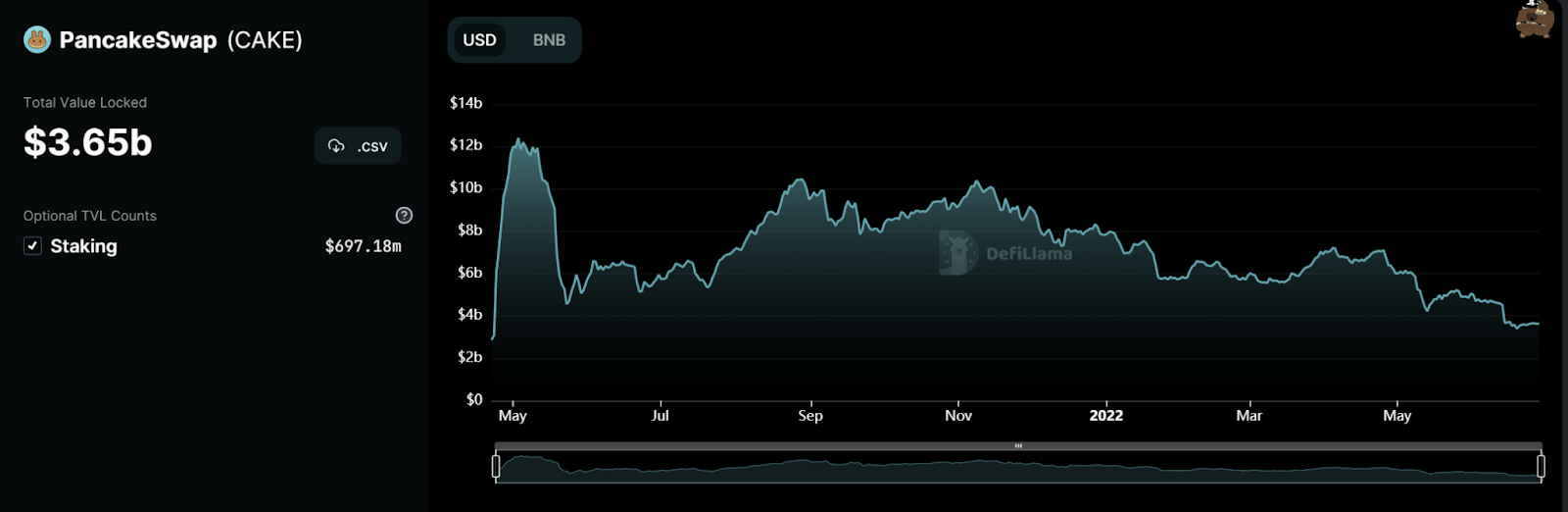The height and width of the screenshot is (512, 1568).
Task: Click the Sep x-axis label
Action: pos(810,416)
